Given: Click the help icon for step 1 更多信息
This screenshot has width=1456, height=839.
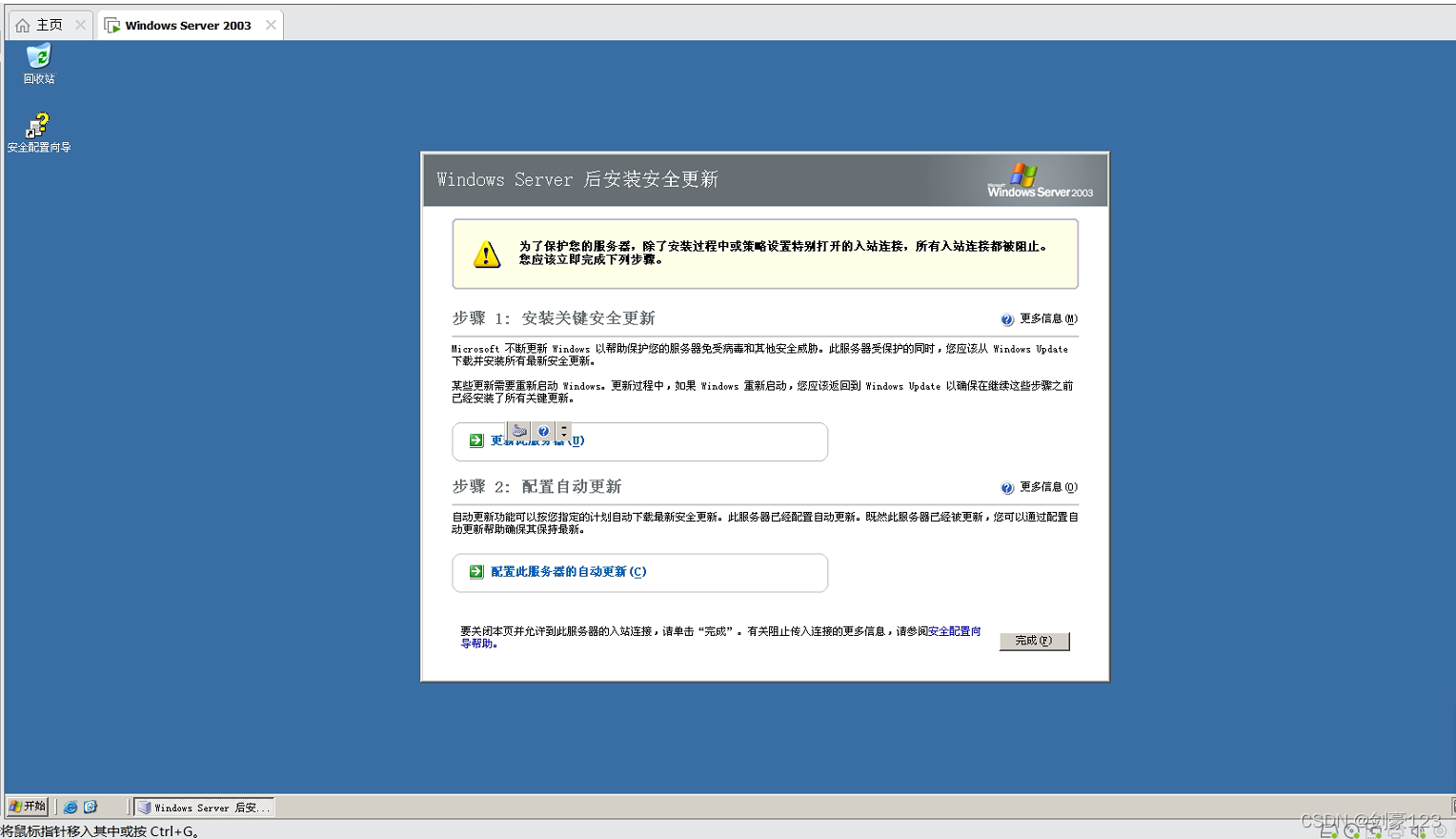Looking at the screenshot, I should (x=1007, y=319).
